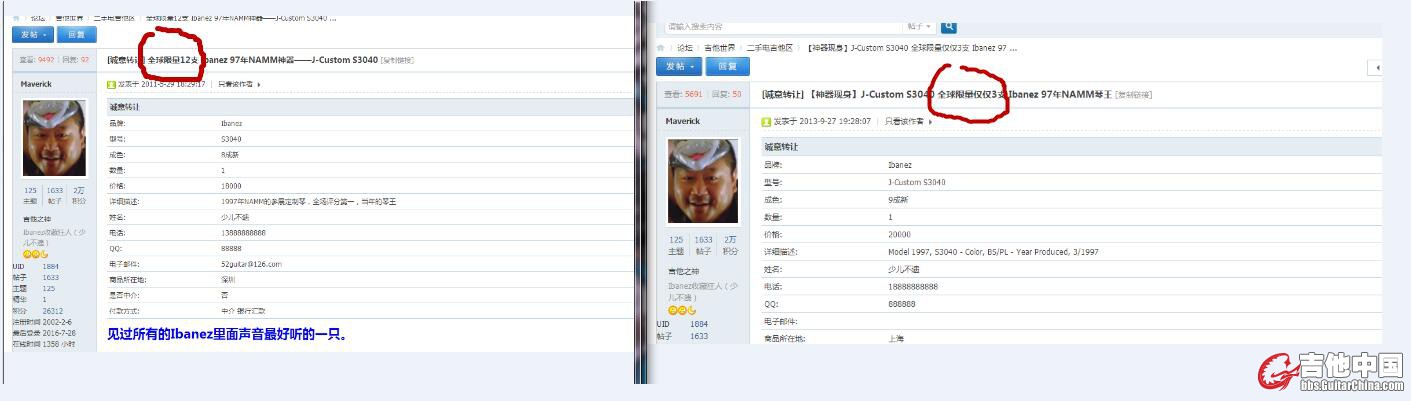1411x401 pixels.
Task: Click the 1633 帖子 count in right window
Action: (x=703, y=245)
